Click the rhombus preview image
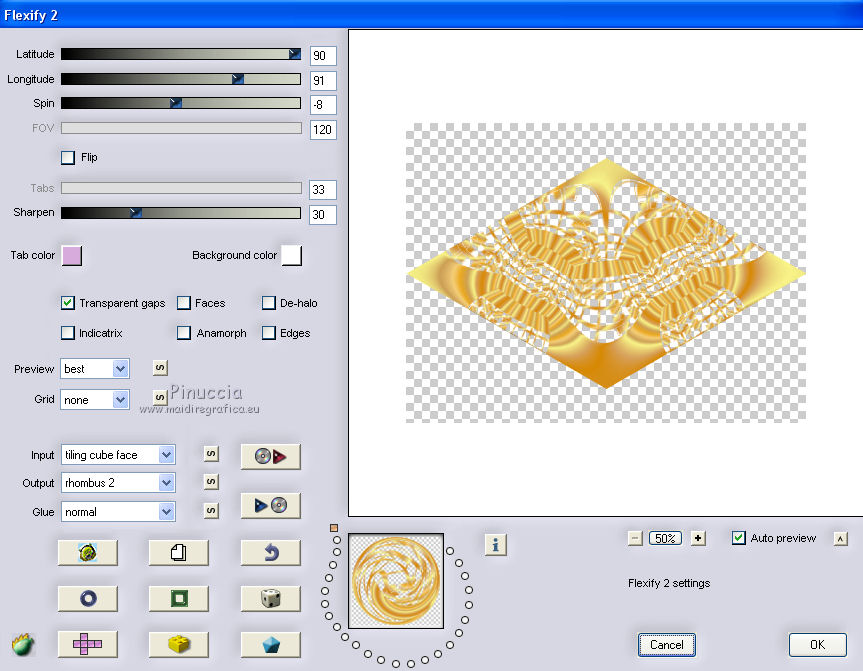863x671 pixels. [606, 273]
